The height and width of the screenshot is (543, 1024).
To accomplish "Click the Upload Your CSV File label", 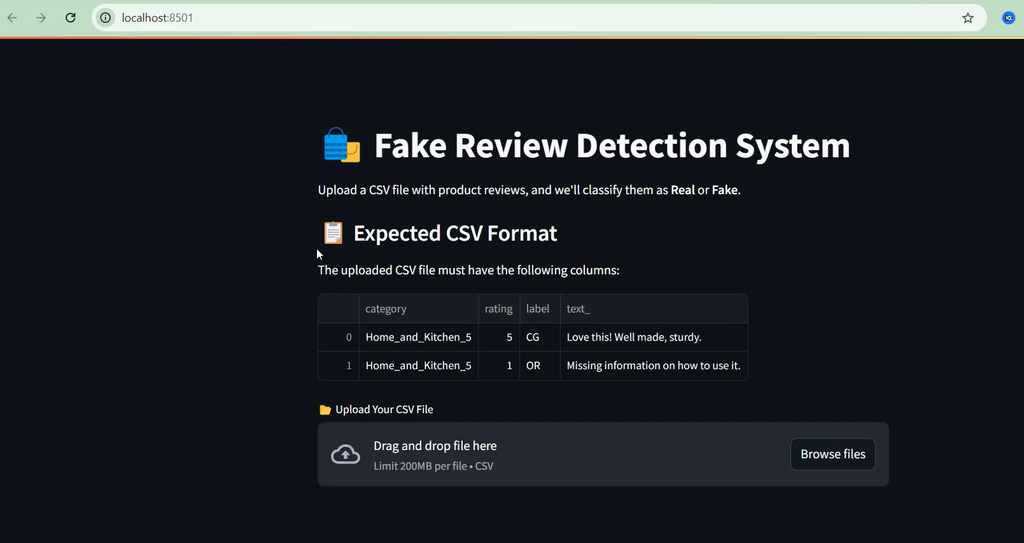I will [x=384, y=410].
